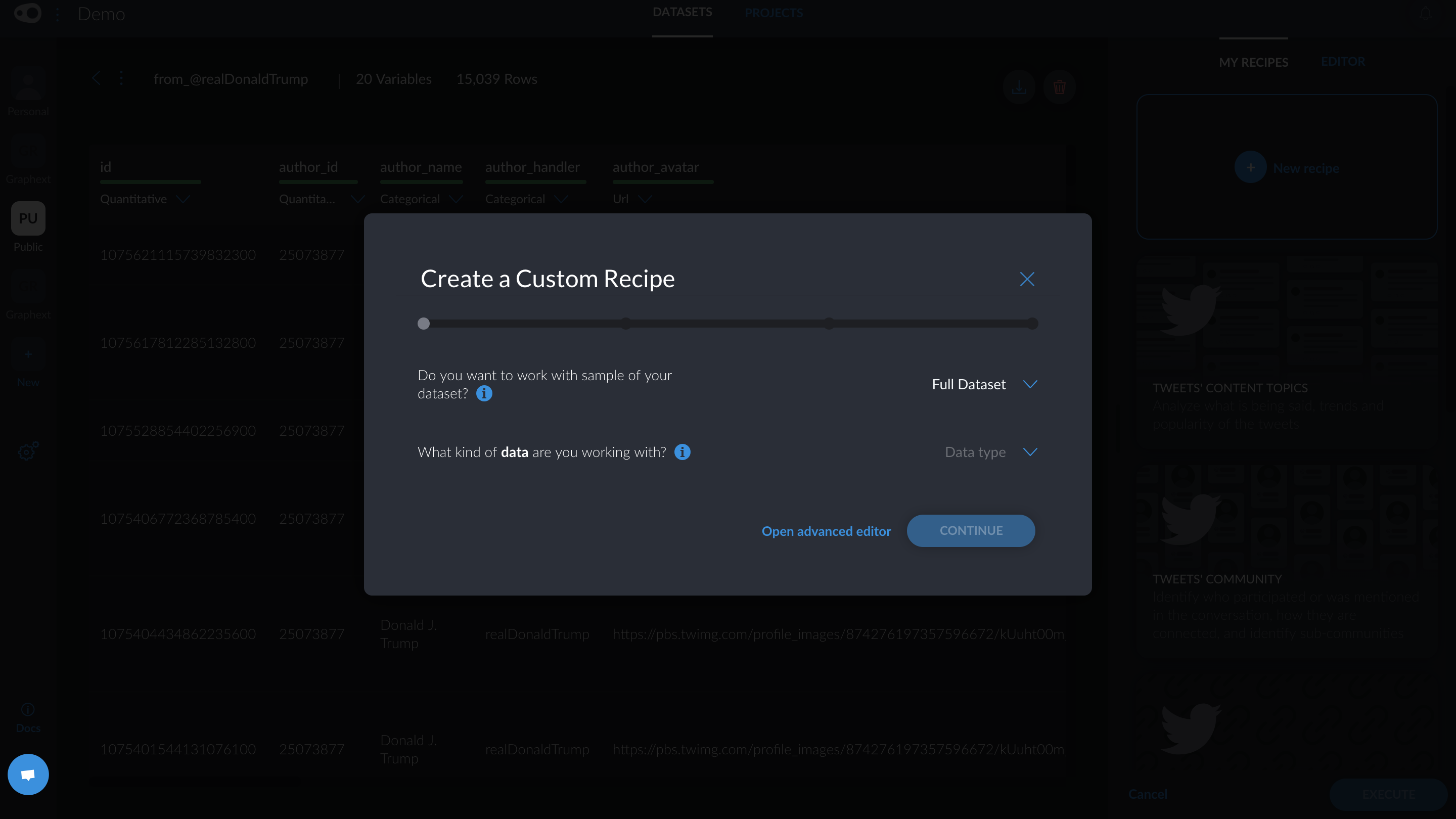Switch to the PROJECTS tab

coord(773,13)
